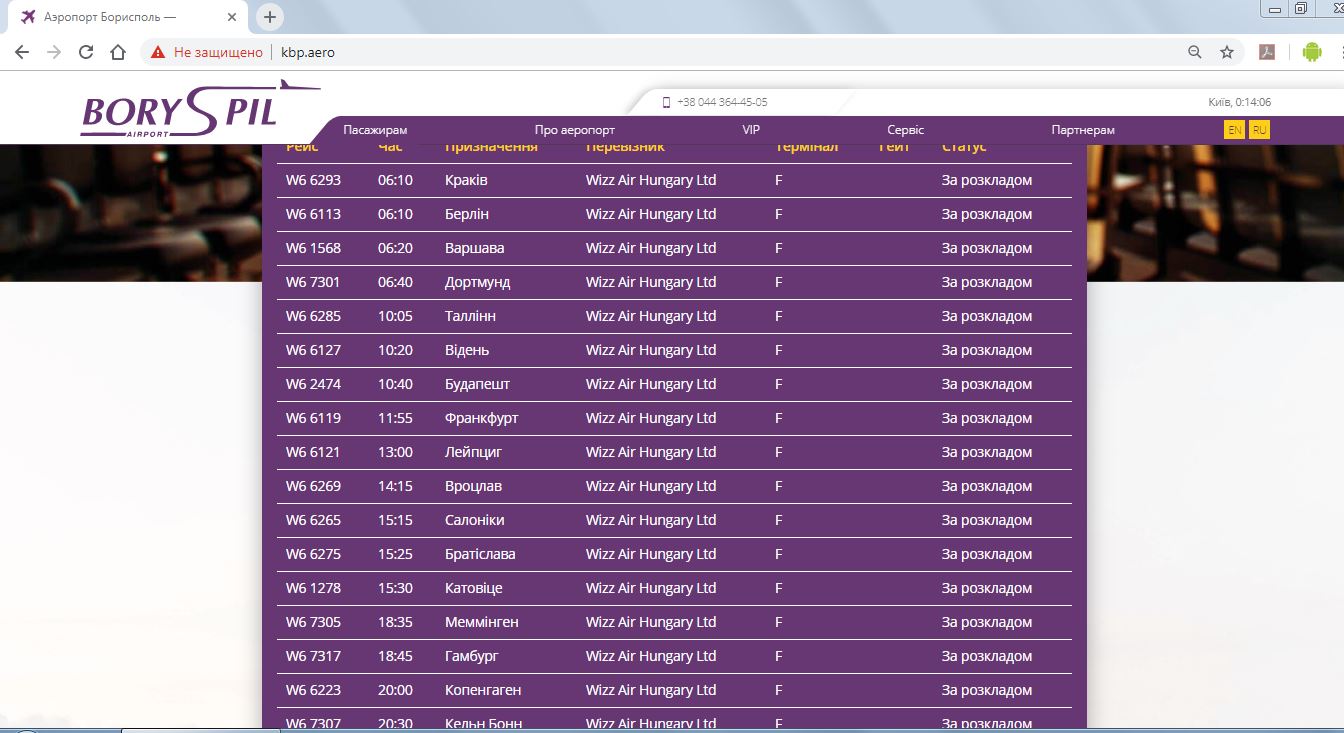Screen dimensions: 1344x733
Task: Switch site language to EN
Action: coord(1235,130)
